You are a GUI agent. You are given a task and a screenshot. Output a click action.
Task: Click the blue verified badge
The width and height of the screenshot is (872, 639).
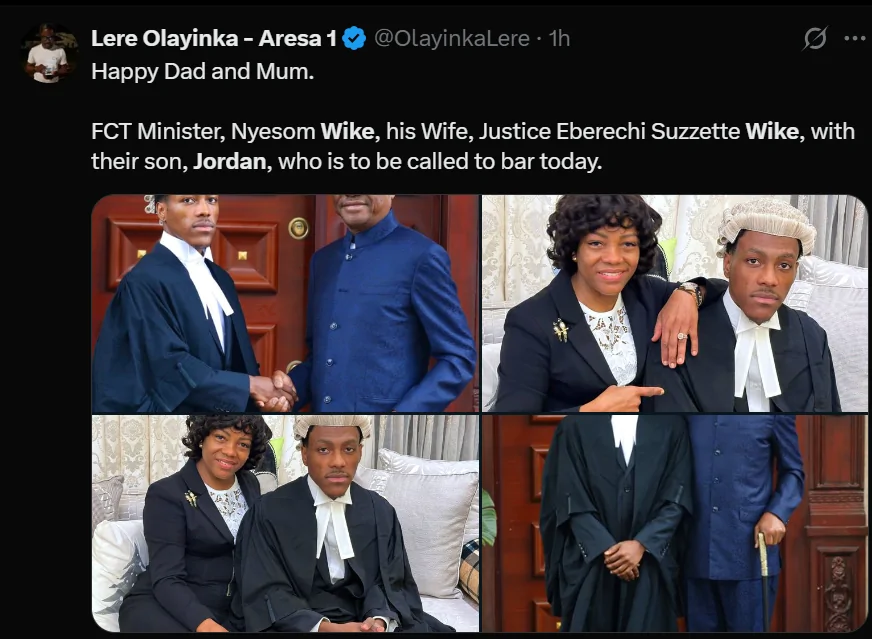[354, 39]
